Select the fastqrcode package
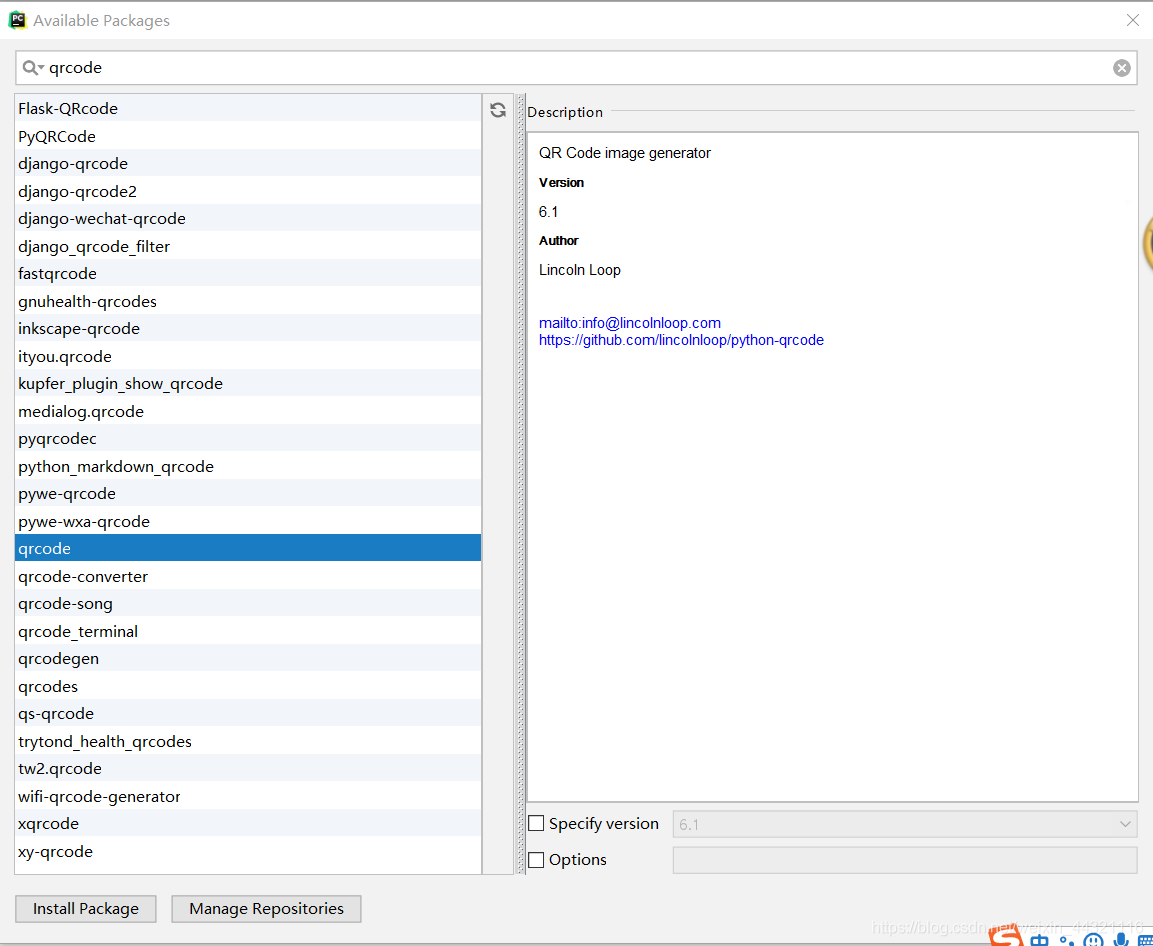The height and width of the screenshot is (946, 1153). tap(248, 274)
